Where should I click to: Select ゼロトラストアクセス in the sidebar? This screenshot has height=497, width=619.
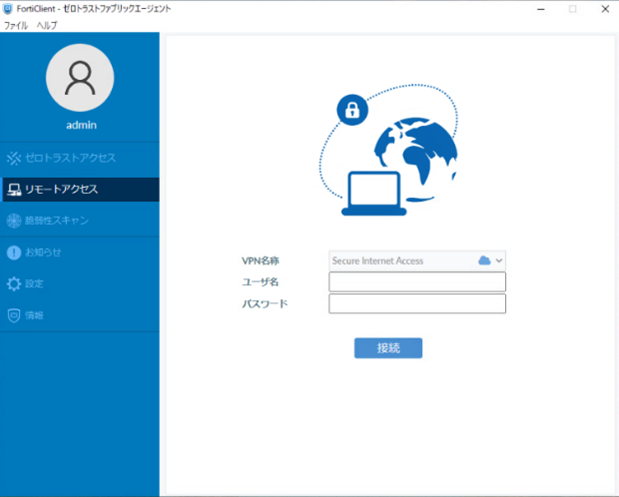click(x=80, y=158)
